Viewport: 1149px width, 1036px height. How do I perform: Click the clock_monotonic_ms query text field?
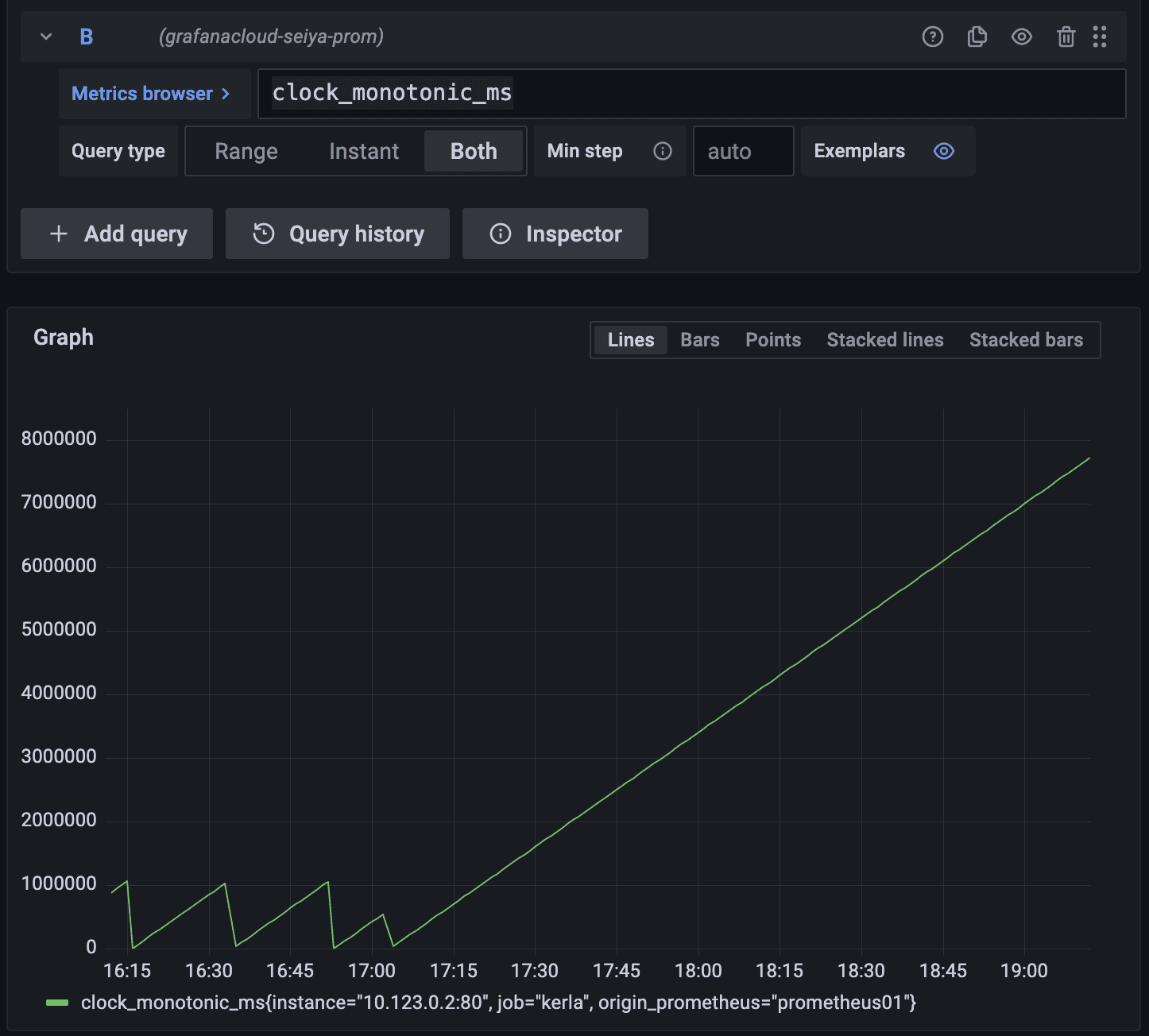coord(691,94)
